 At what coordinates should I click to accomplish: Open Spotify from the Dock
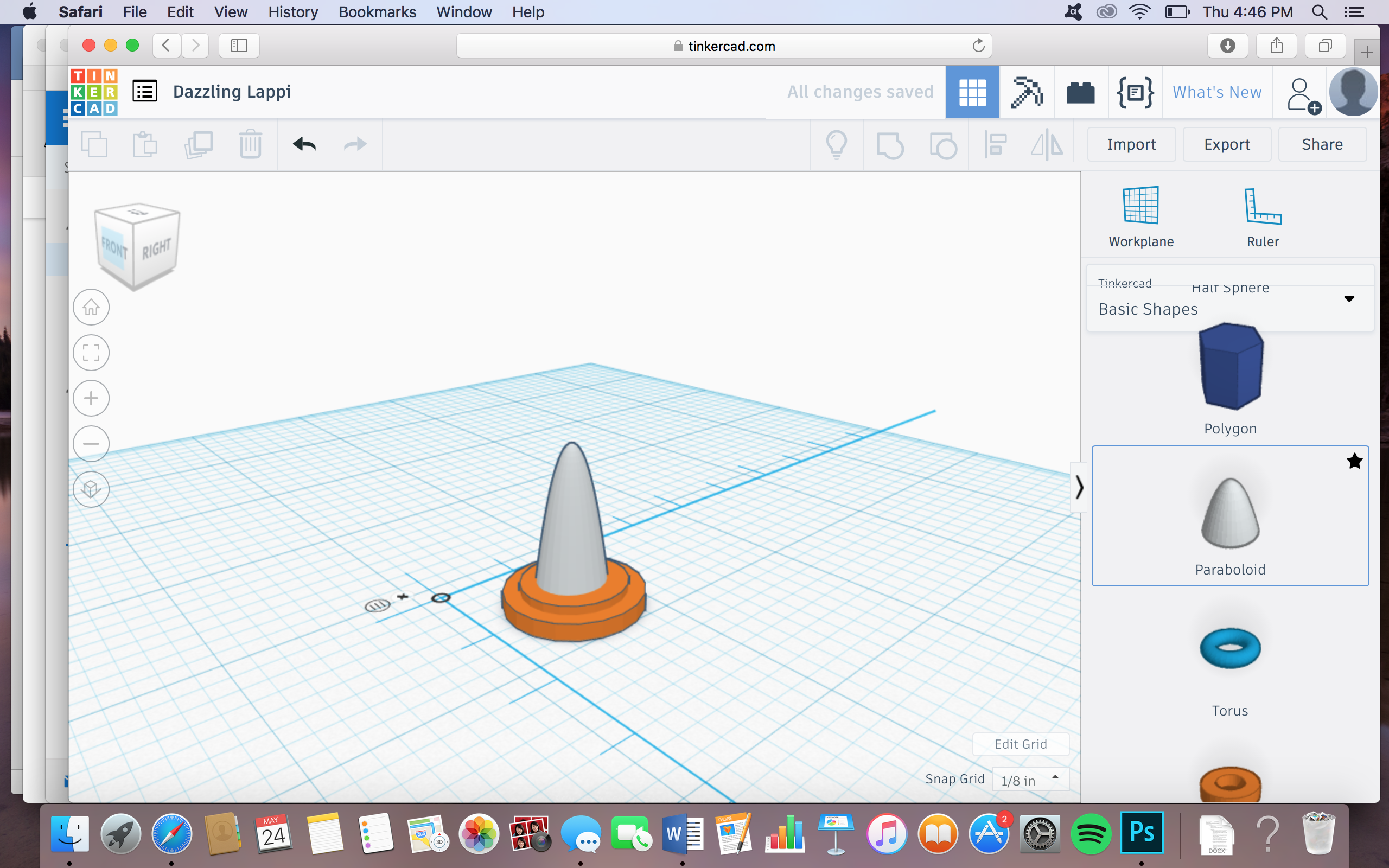[x=1091, y=834]
